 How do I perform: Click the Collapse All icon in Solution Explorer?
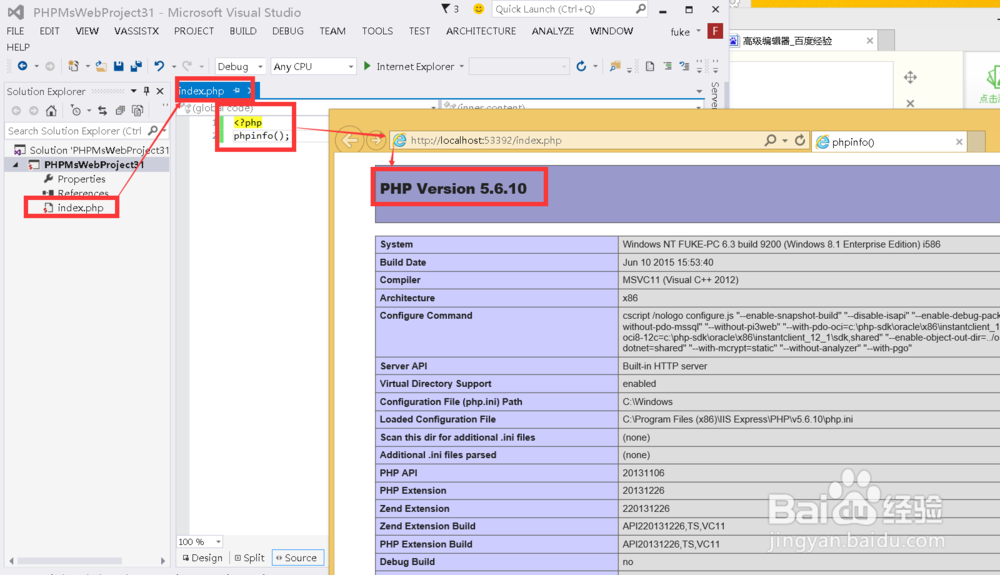point(120,110)
